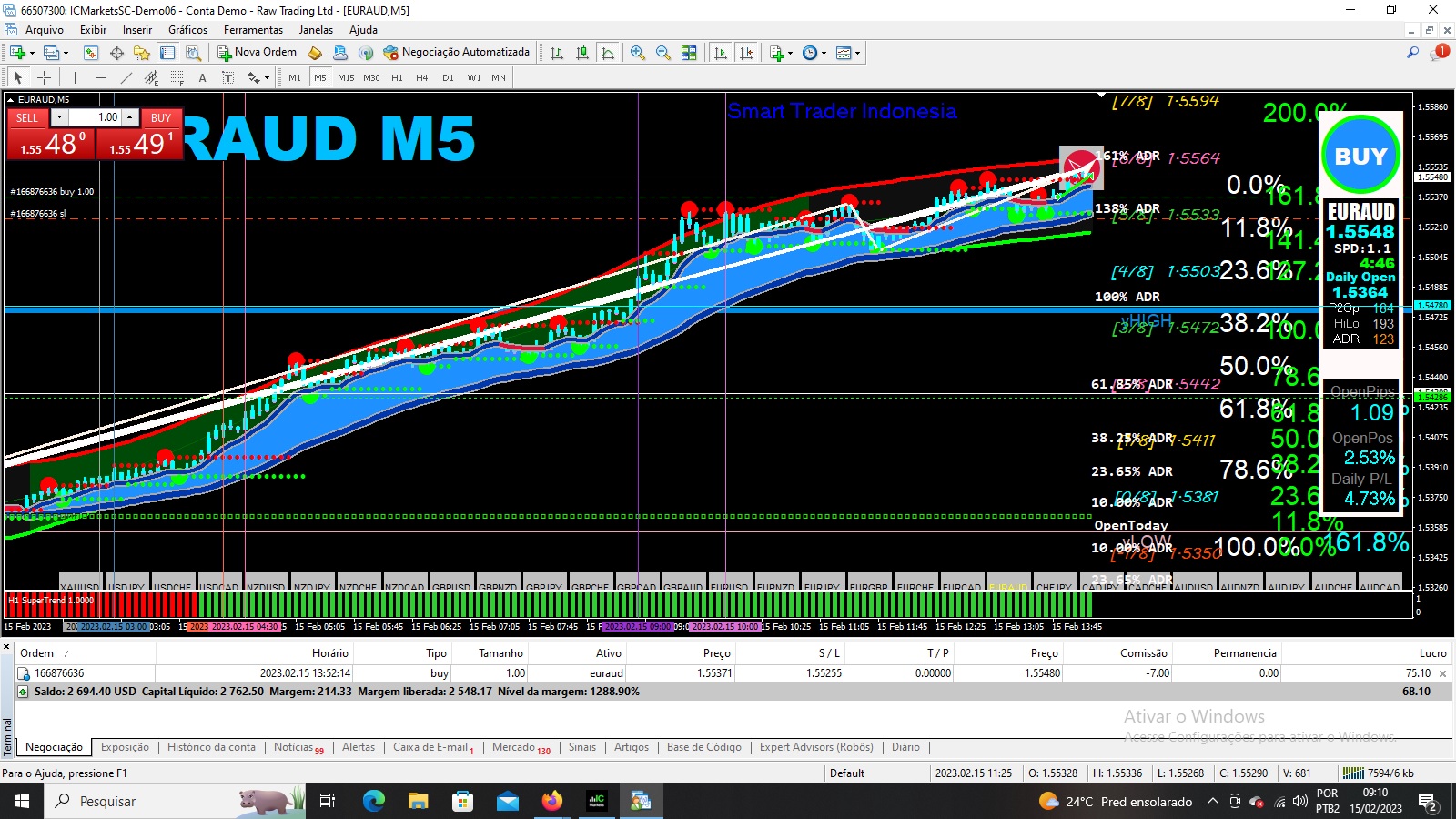Open Firefox from the Windows taskbar
This screenshot has width=1456, height=819.
[x=552, y=801]
